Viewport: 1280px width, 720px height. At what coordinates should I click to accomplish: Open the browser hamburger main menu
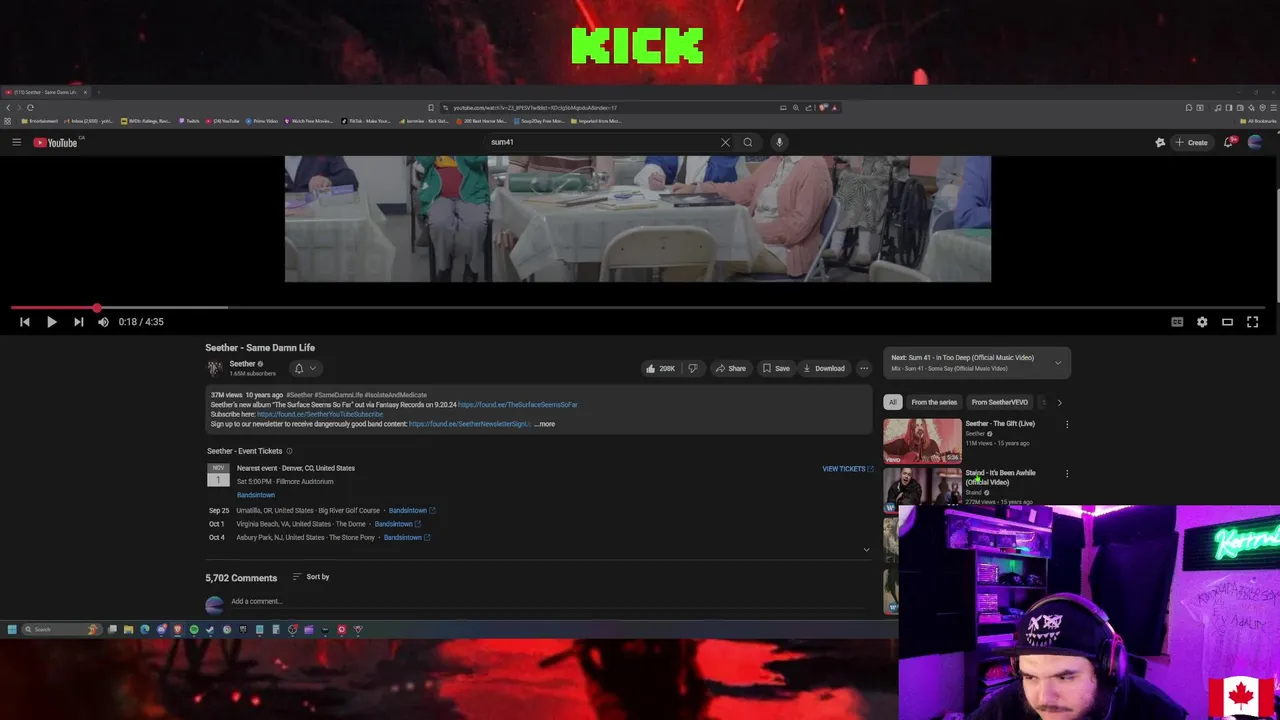click(x=1272, y=108)
